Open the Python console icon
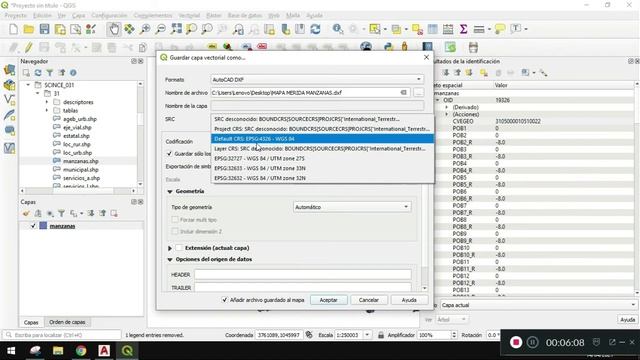The height and width of the screenshot is (360, 640). click(388, 47)
